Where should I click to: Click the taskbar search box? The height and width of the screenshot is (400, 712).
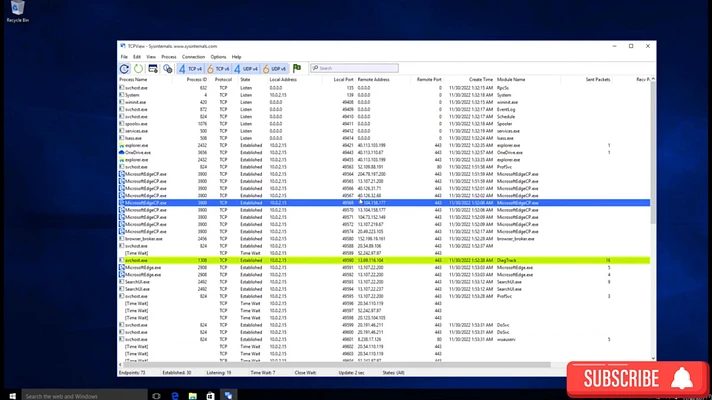(84, 396)
